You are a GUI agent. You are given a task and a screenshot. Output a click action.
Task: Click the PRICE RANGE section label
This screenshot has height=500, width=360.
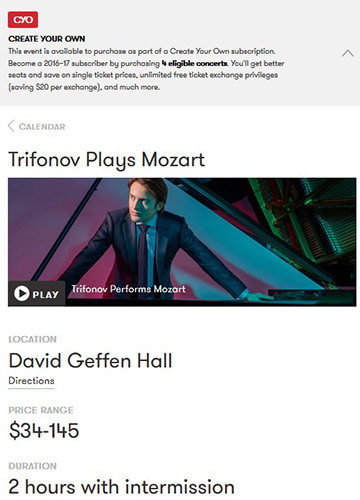click(x=41, y=410)
